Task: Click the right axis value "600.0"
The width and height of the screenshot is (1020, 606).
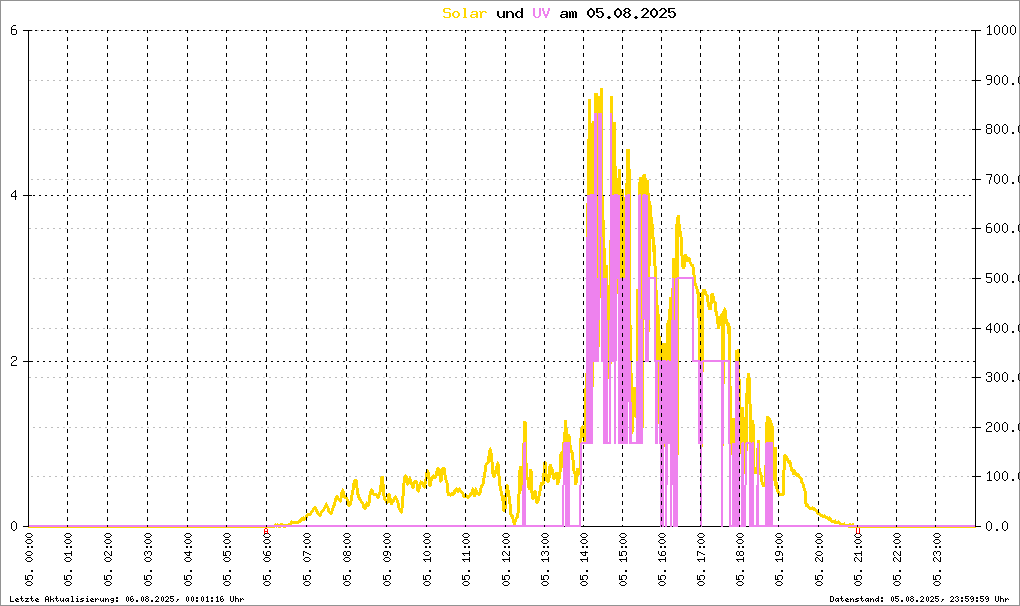Action: pyautogui.click(x=1002, y=228)
